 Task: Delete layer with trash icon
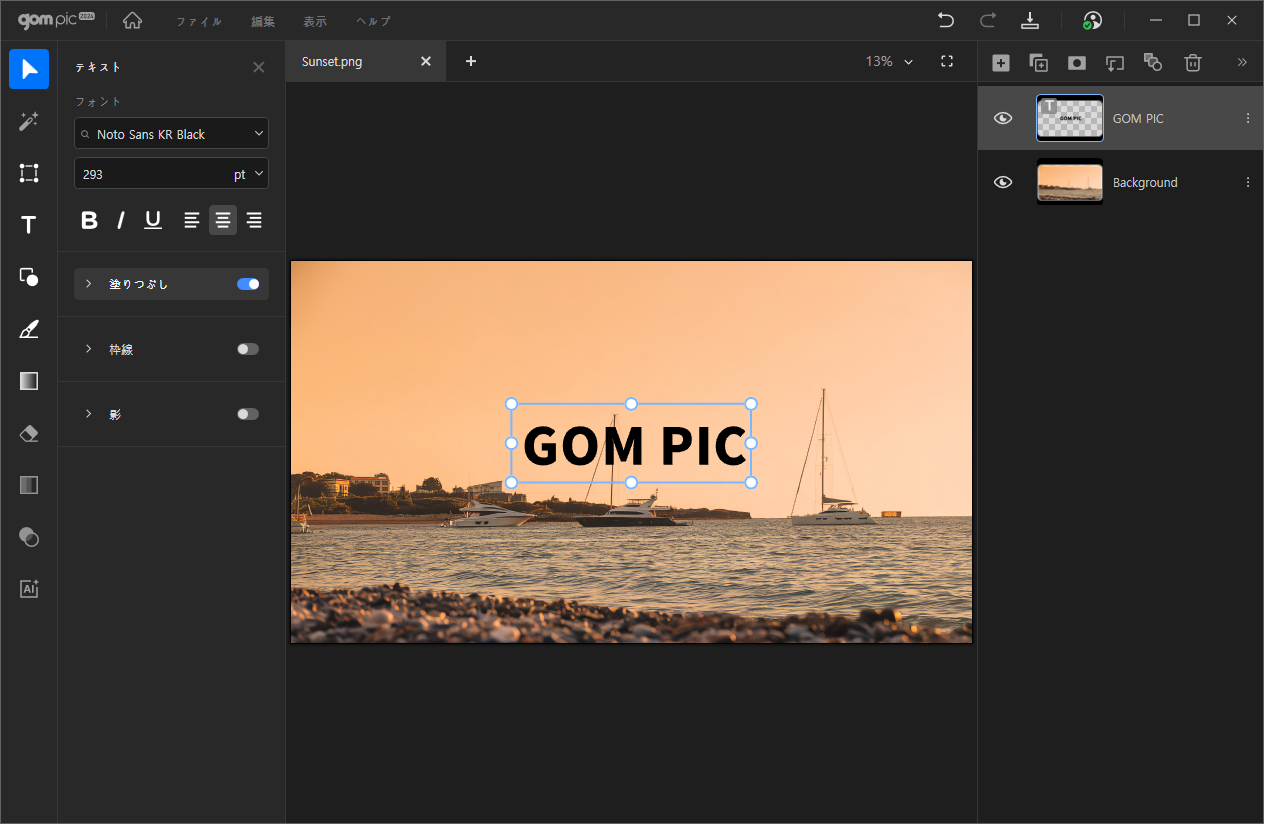[x=1192, y=63]
